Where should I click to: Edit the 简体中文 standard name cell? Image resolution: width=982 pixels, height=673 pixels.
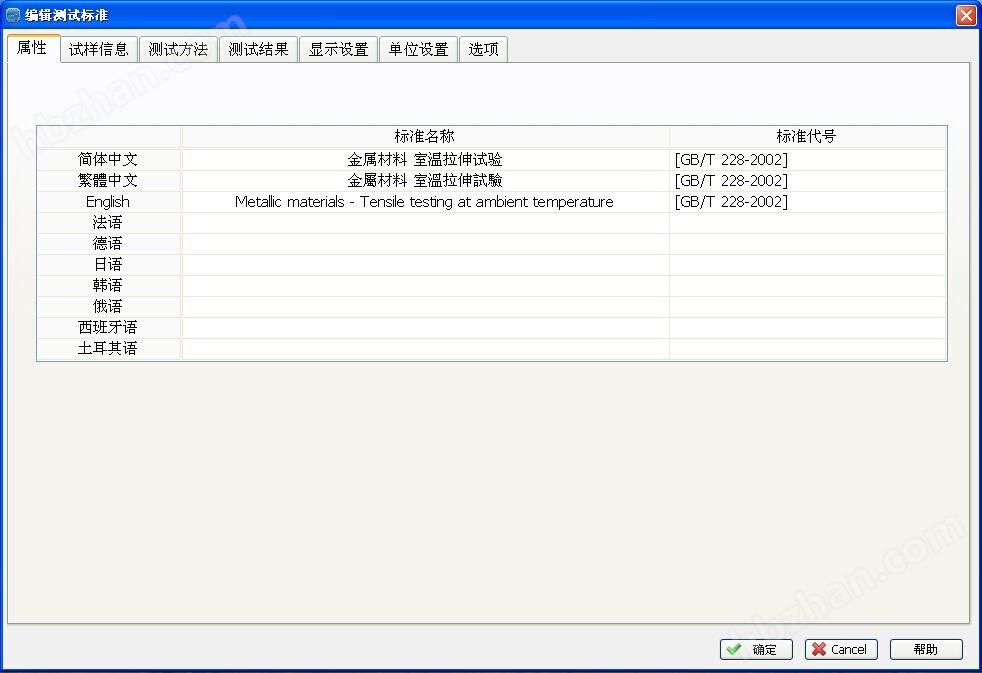pyautogui.click(x=425, y=160)
